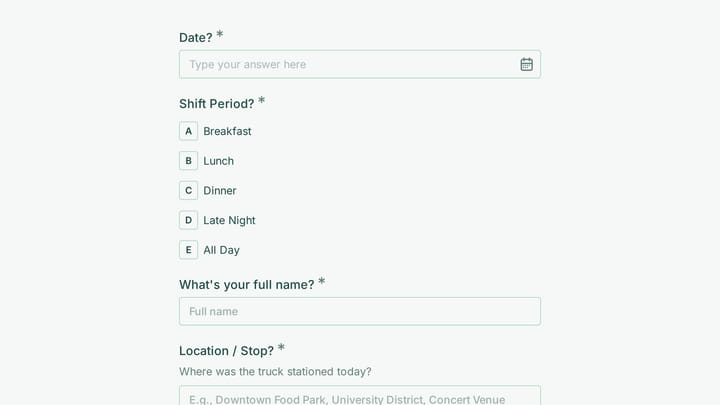Click the Date answer input field

coord(360,64)
